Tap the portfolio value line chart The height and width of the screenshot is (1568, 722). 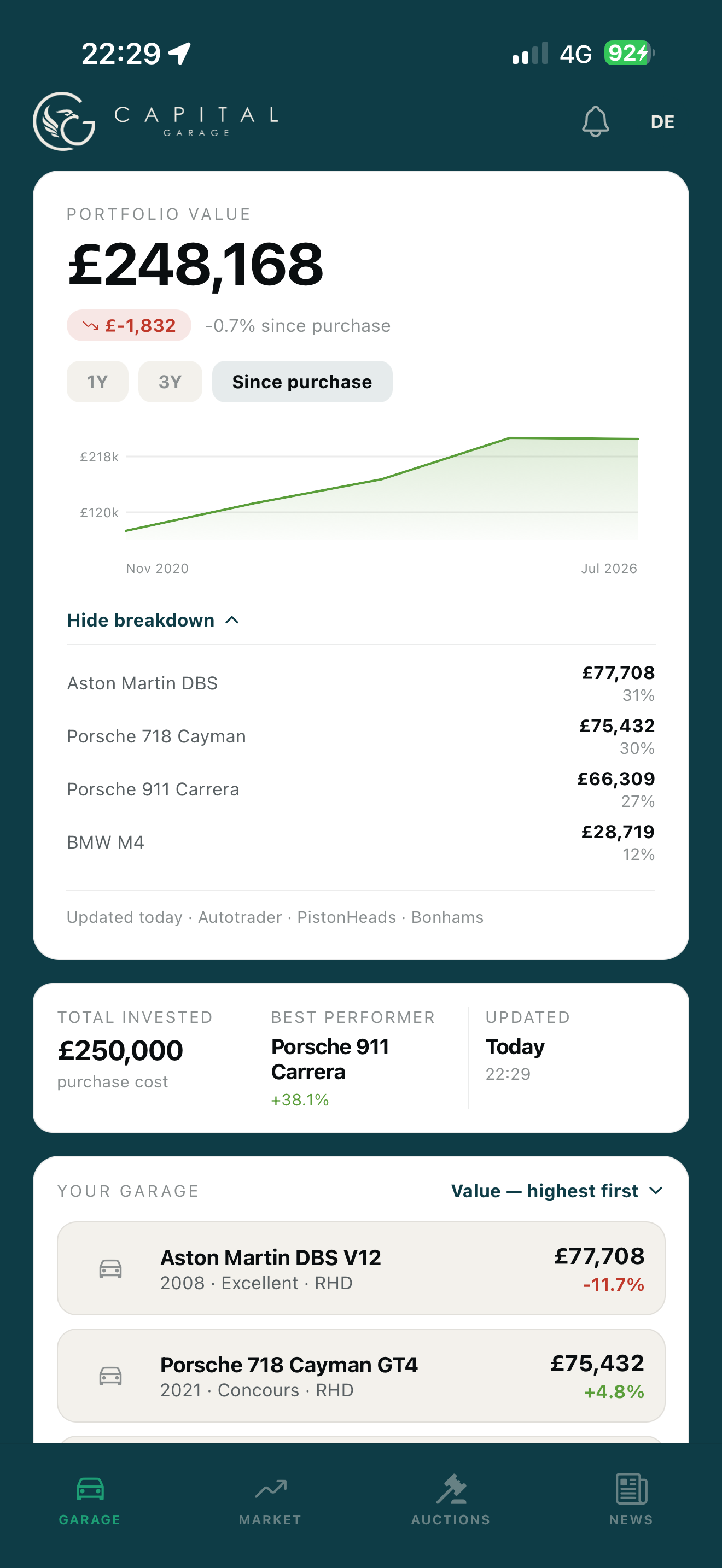(381, 487)
